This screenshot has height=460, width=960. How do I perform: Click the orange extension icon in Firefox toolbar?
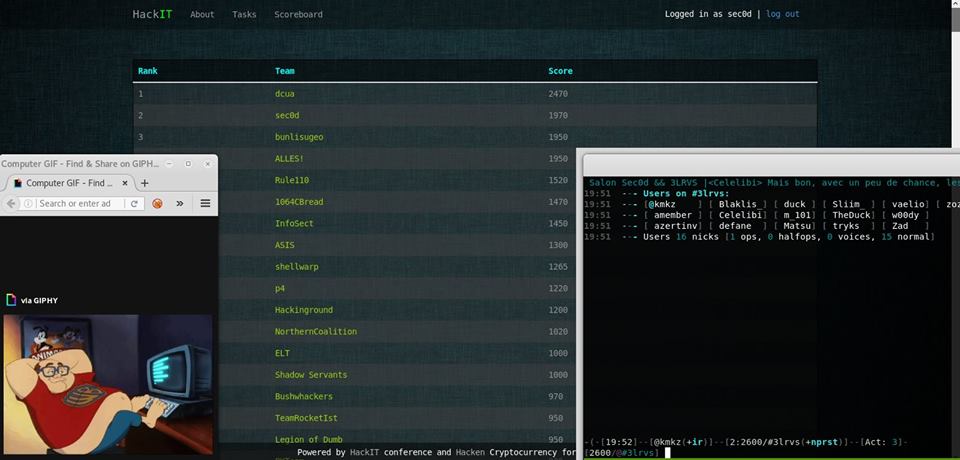[x=157, y=203]
